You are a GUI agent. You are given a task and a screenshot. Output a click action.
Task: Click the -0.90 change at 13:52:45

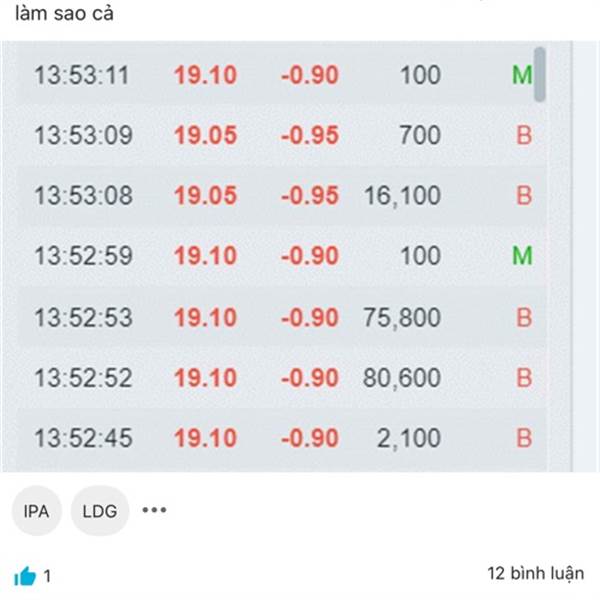tap(310, 438)
